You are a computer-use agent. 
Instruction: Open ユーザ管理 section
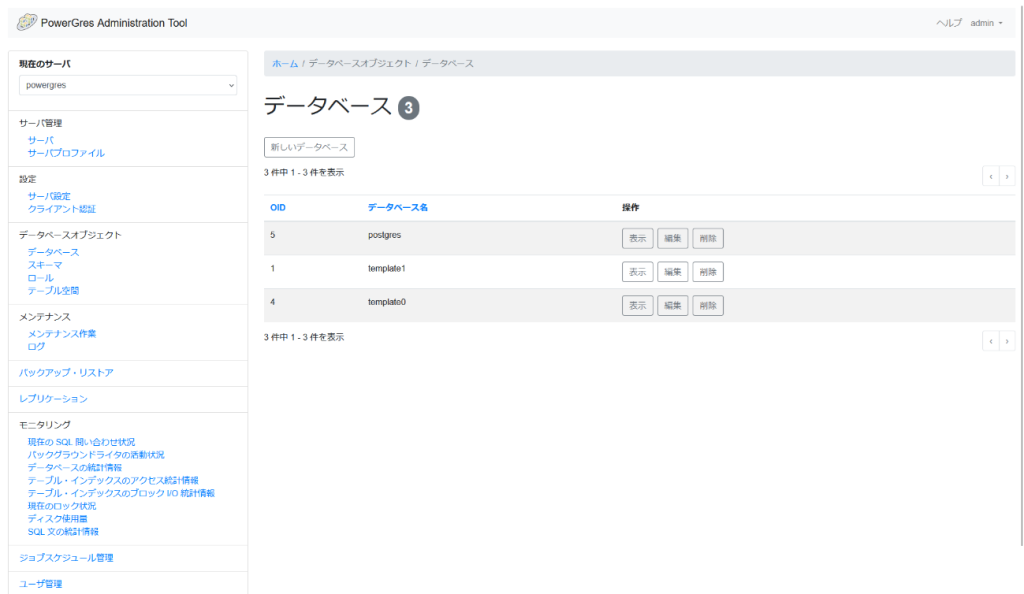40,584
